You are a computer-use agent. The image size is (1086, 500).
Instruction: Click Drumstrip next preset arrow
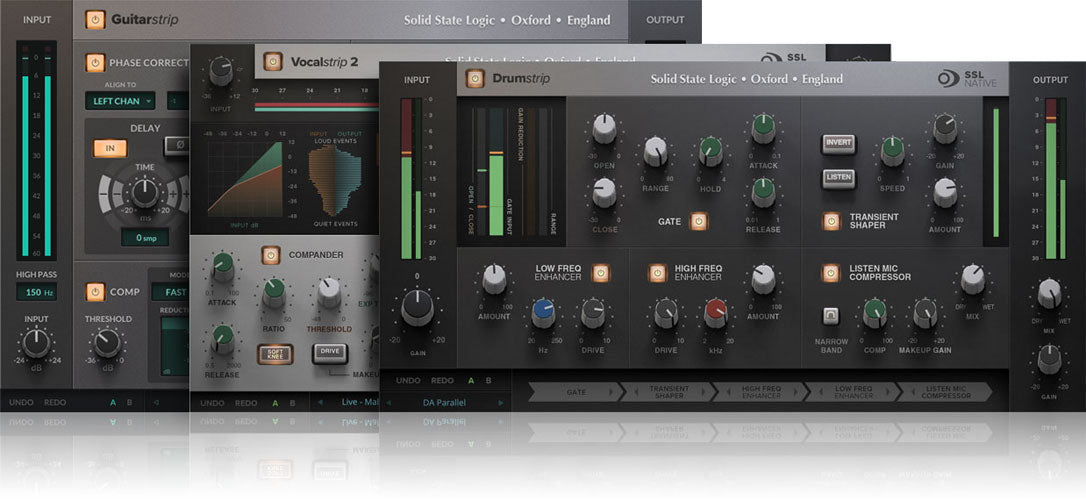pyautogui.click(x=500, y=402)
